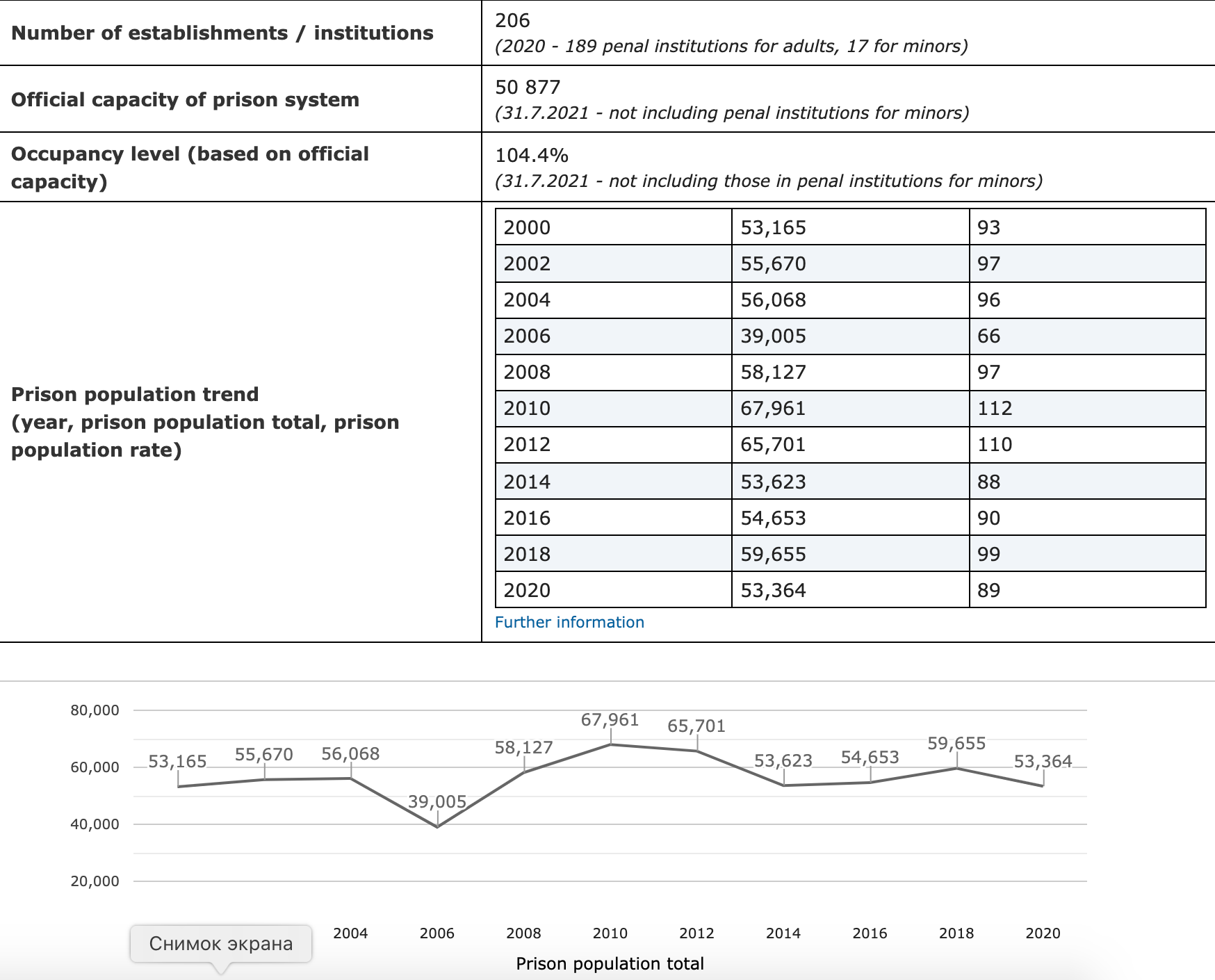Viewport: 1215px width, 980px height.
Task: Click the 2010 x-axis label on chart
Action: (x=610, y=933)
